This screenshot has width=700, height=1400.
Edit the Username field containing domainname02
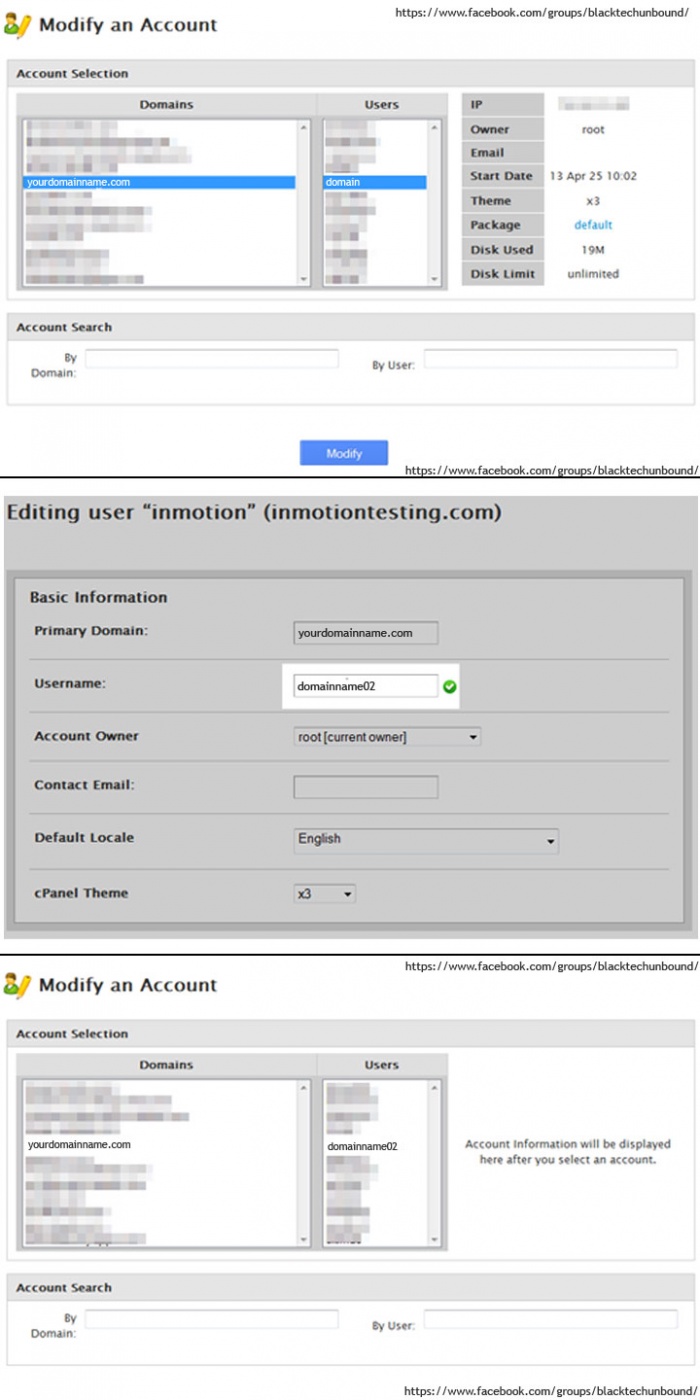(x=365, y=687)
